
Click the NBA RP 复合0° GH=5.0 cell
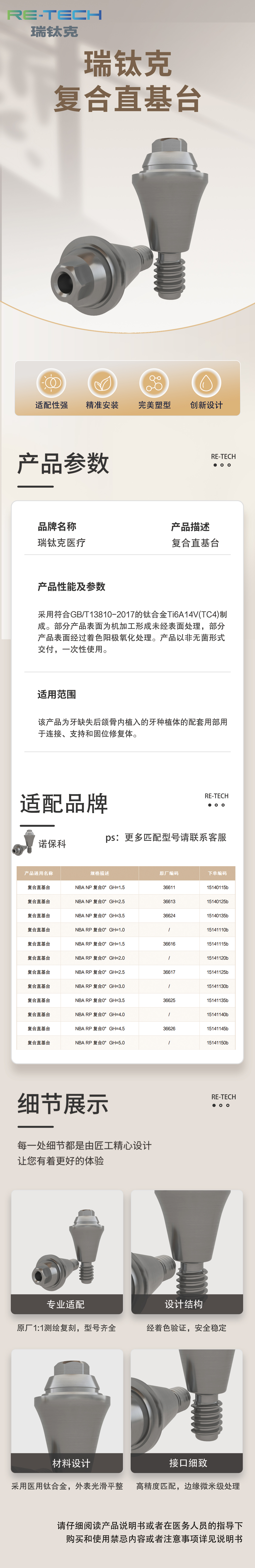coord(100,1043)
